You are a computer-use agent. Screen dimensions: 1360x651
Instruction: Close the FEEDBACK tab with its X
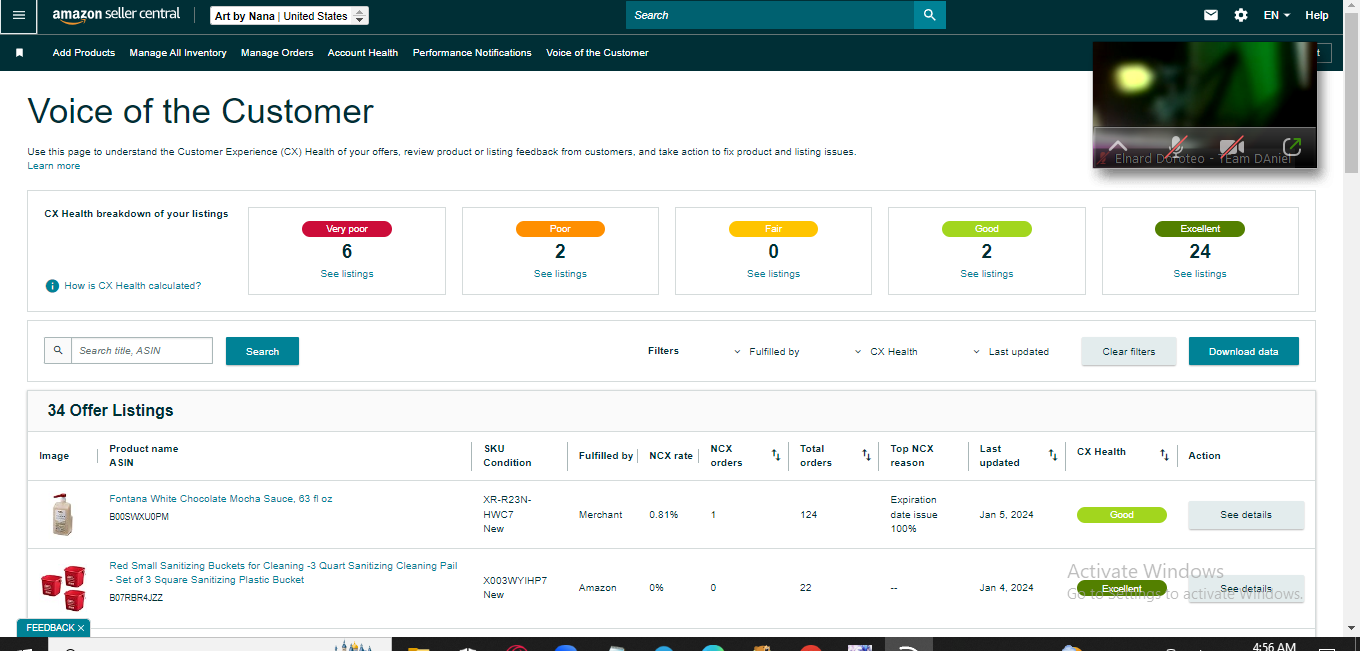81,628
